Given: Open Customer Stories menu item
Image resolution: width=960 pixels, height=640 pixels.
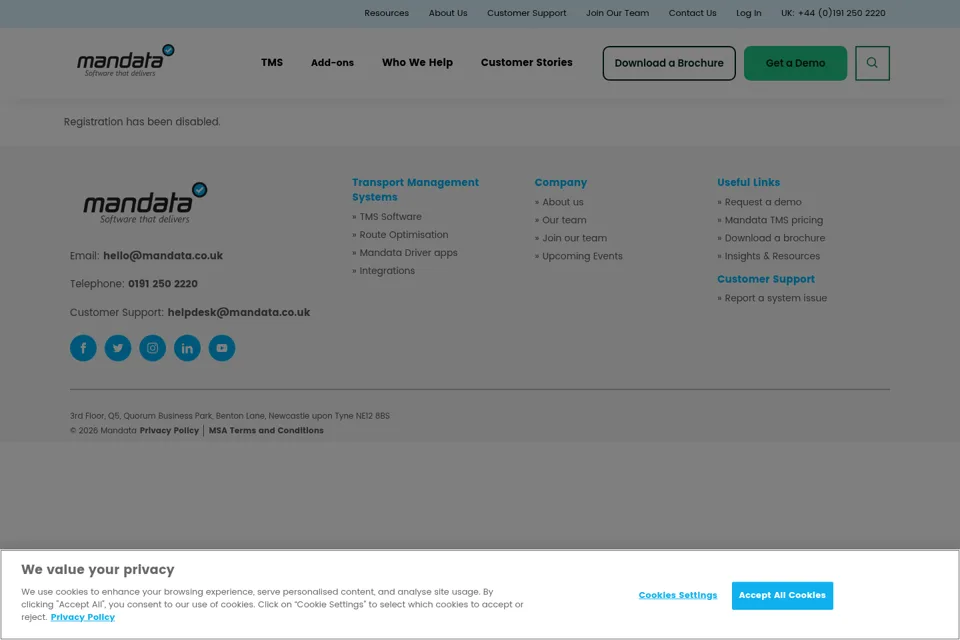Looking at the screenshot, I should (x=527, y=62).
